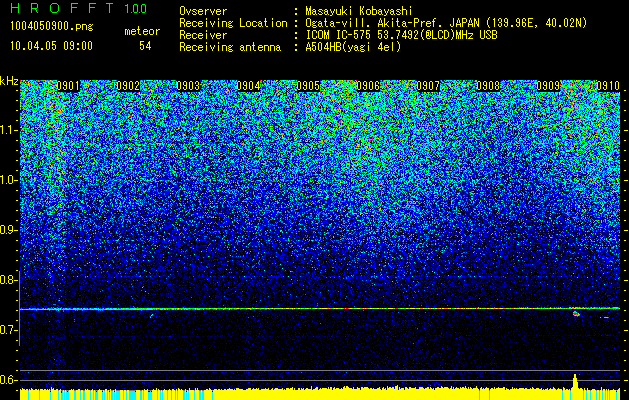Viewport: 629px width, 400px height.
Task: Select the antenna A504HB(yagi 4el) text
Action: [353, 47]
